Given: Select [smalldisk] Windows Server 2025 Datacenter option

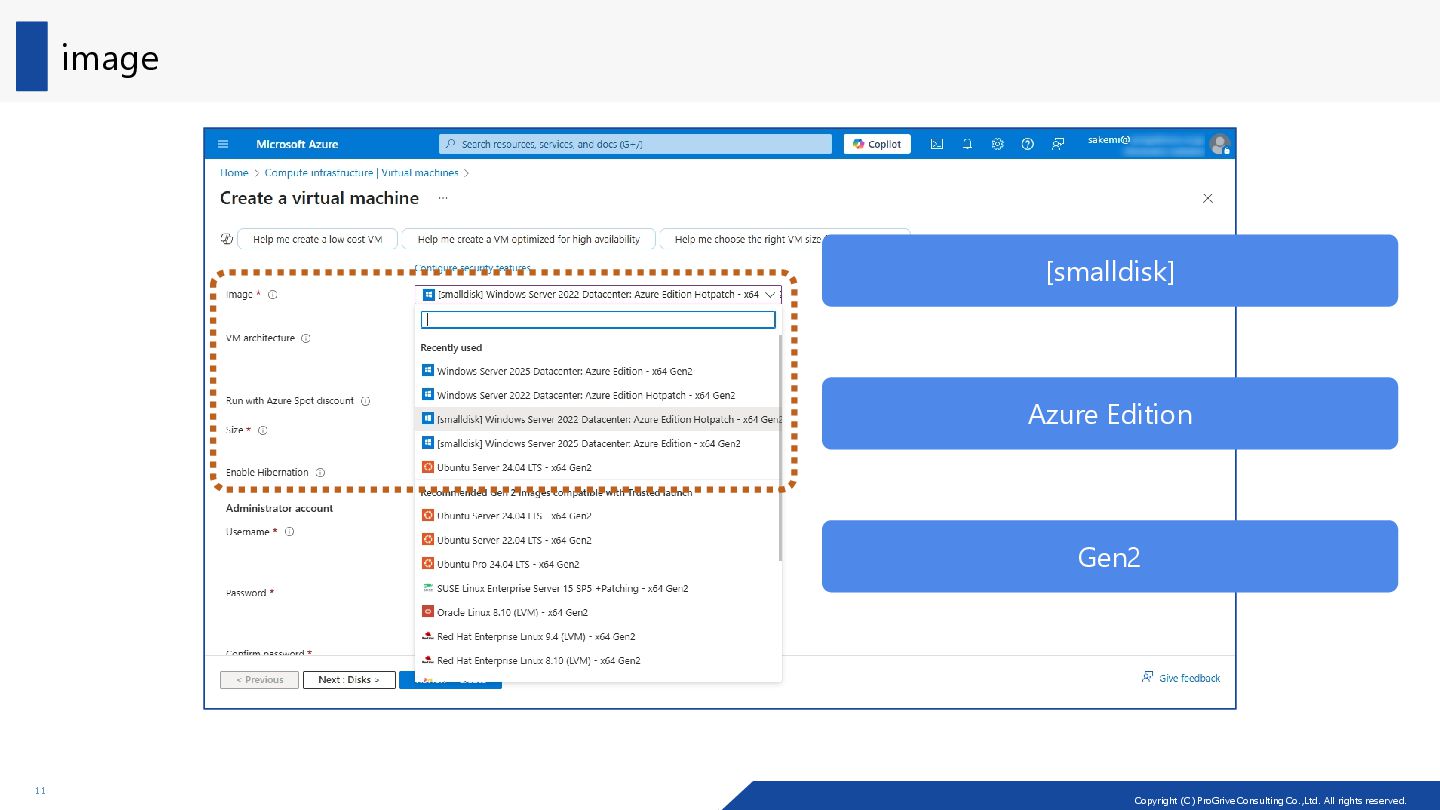Looking at the screenshot, I should [x=598, y=443].
